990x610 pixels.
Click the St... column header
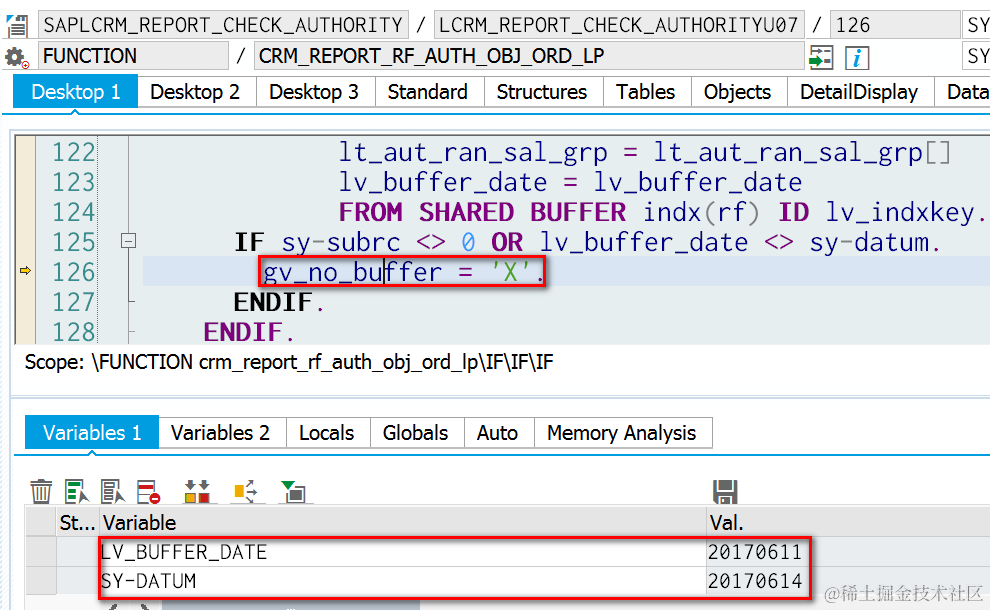click(77, 522)
